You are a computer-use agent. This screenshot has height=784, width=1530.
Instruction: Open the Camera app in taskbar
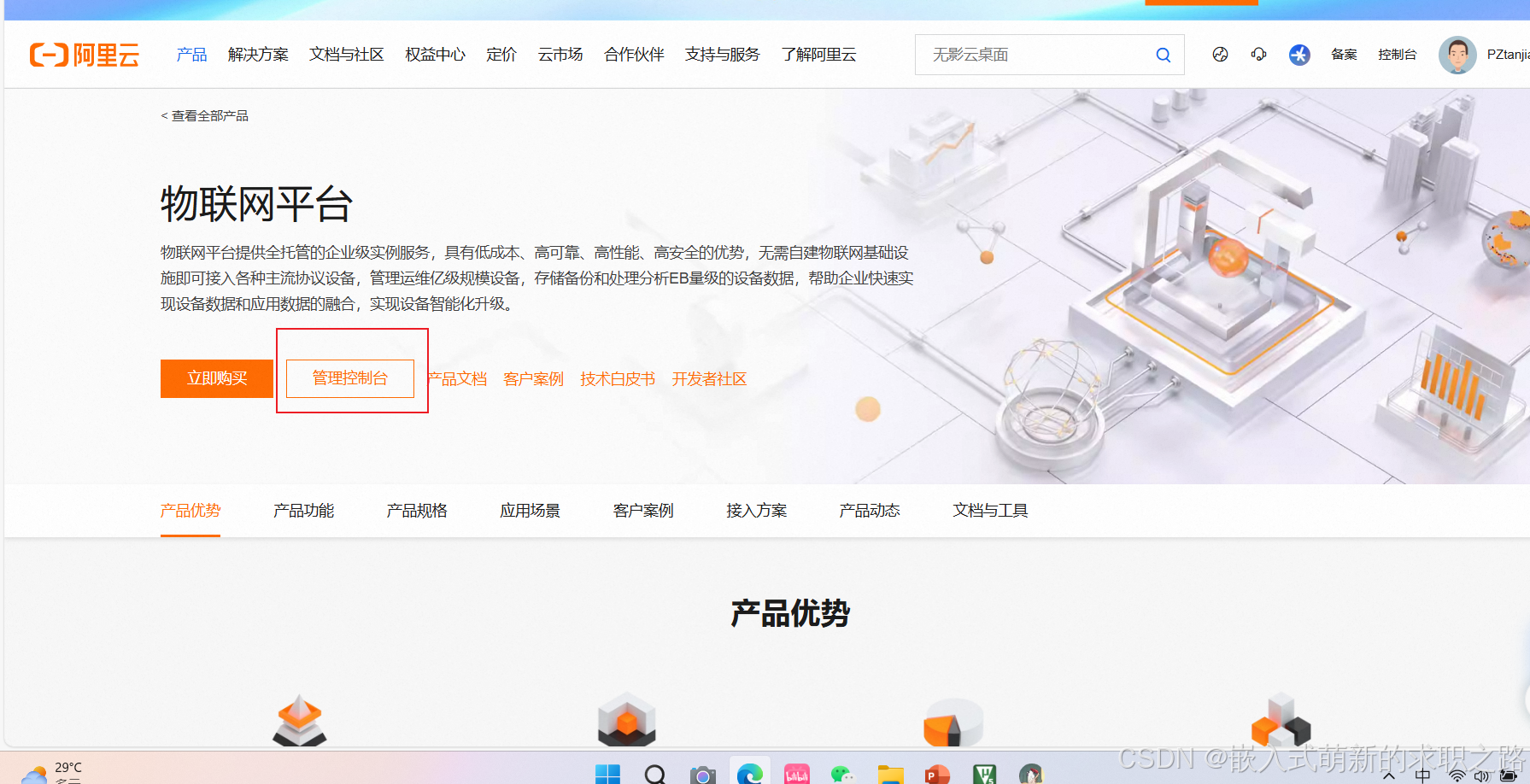(702, 775)
